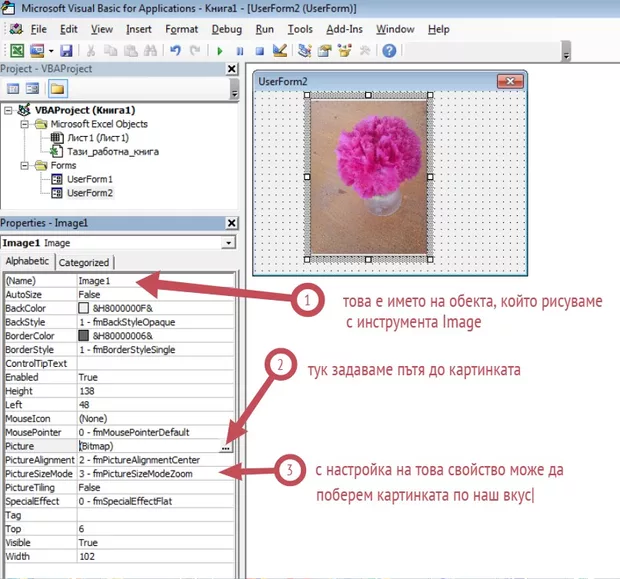Switch to the Categorized properties tab
Viewport: 620px width, 579px height.
click(85, 263)
